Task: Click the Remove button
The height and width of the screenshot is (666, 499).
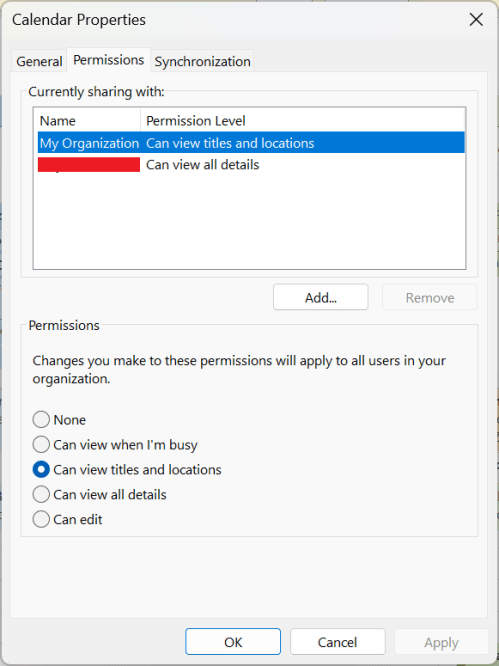Action: coord(430,297)
